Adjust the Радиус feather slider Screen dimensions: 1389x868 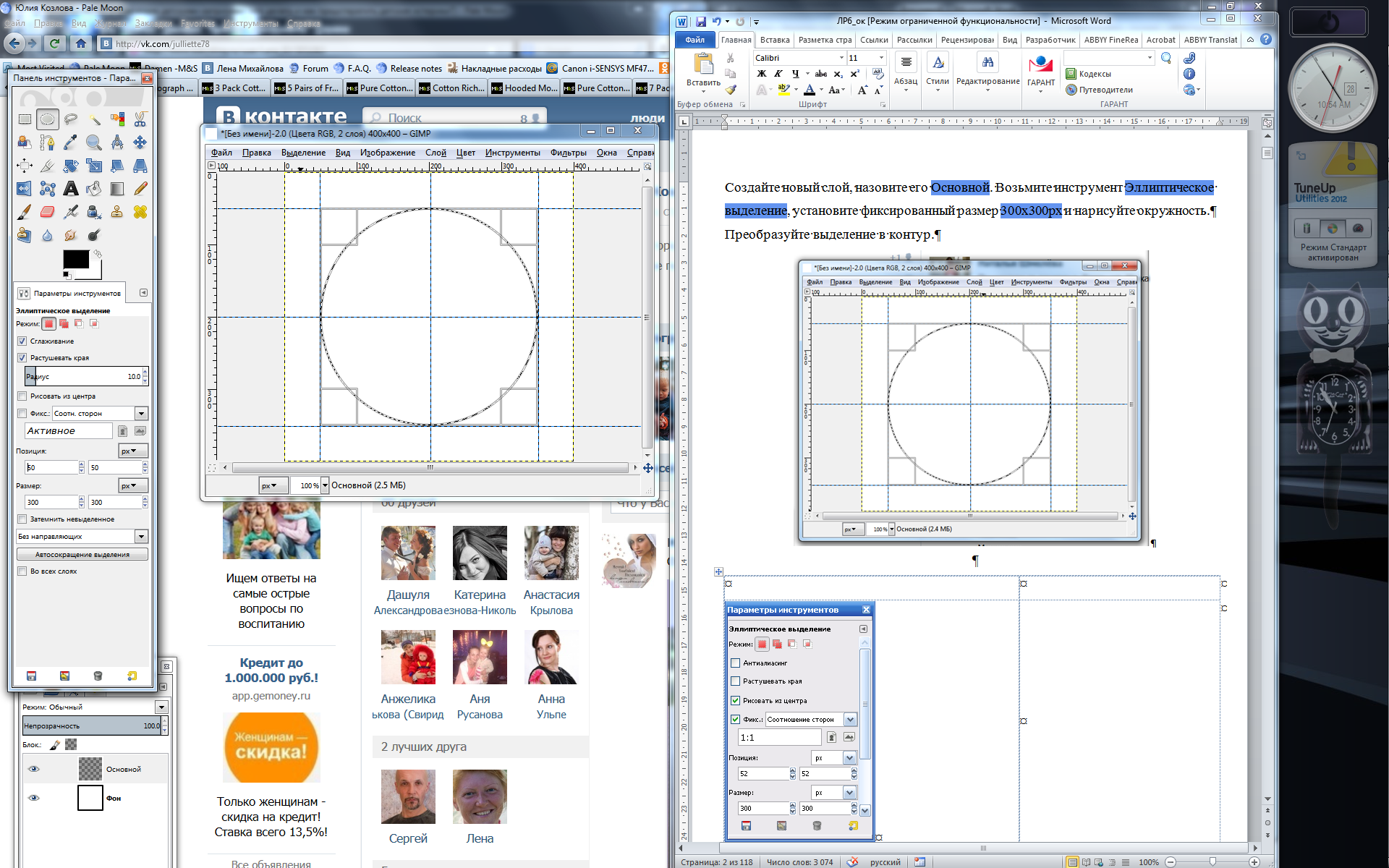tap(84, 376)
